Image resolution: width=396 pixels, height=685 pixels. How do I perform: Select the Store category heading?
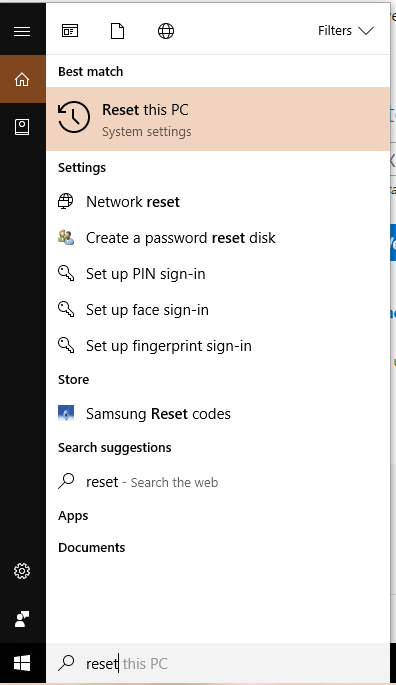tap(73, 379)
